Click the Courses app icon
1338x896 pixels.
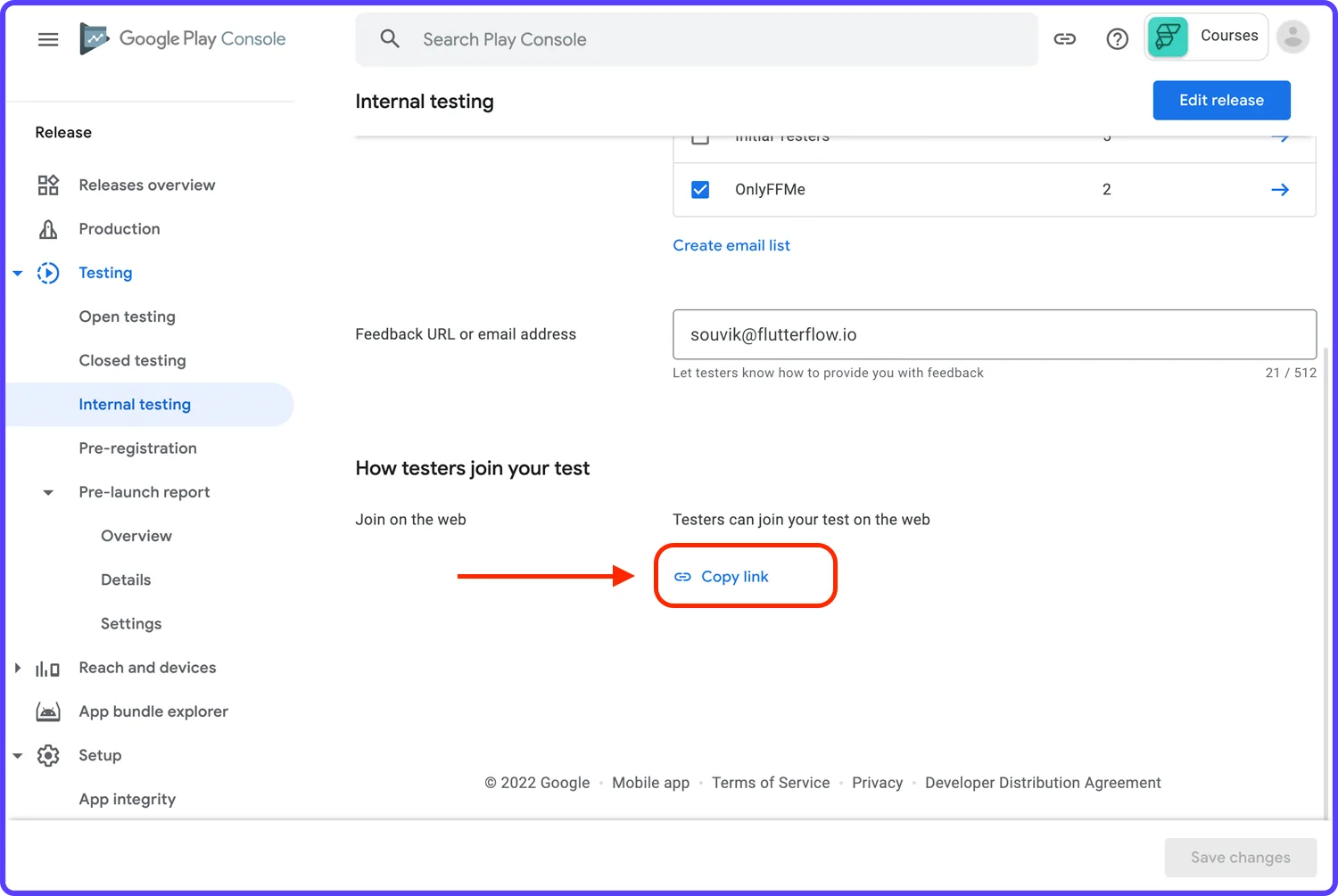(1168, 37)
